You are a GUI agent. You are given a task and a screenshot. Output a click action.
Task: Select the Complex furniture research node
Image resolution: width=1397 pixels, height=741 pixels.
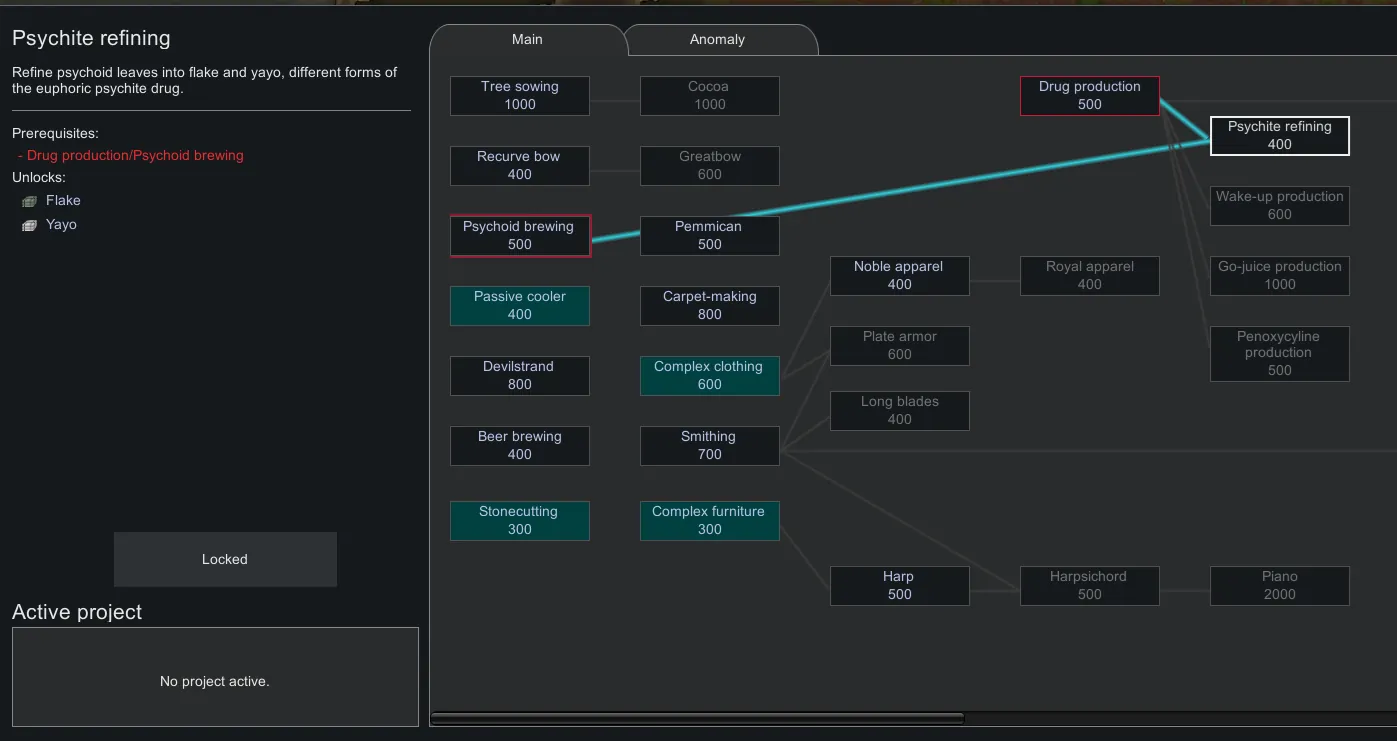coord(709,521)
